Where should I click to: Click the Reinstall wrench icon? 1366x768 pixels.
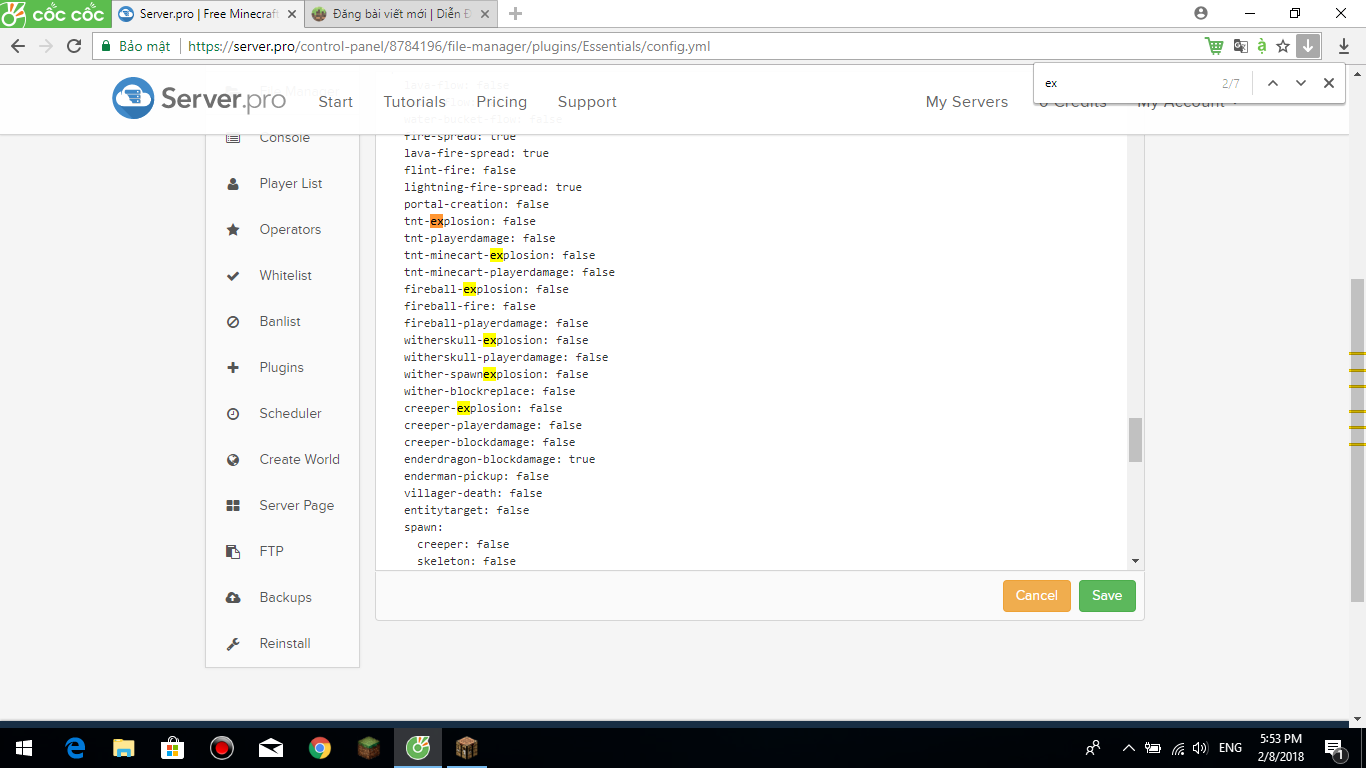(233, 644)
